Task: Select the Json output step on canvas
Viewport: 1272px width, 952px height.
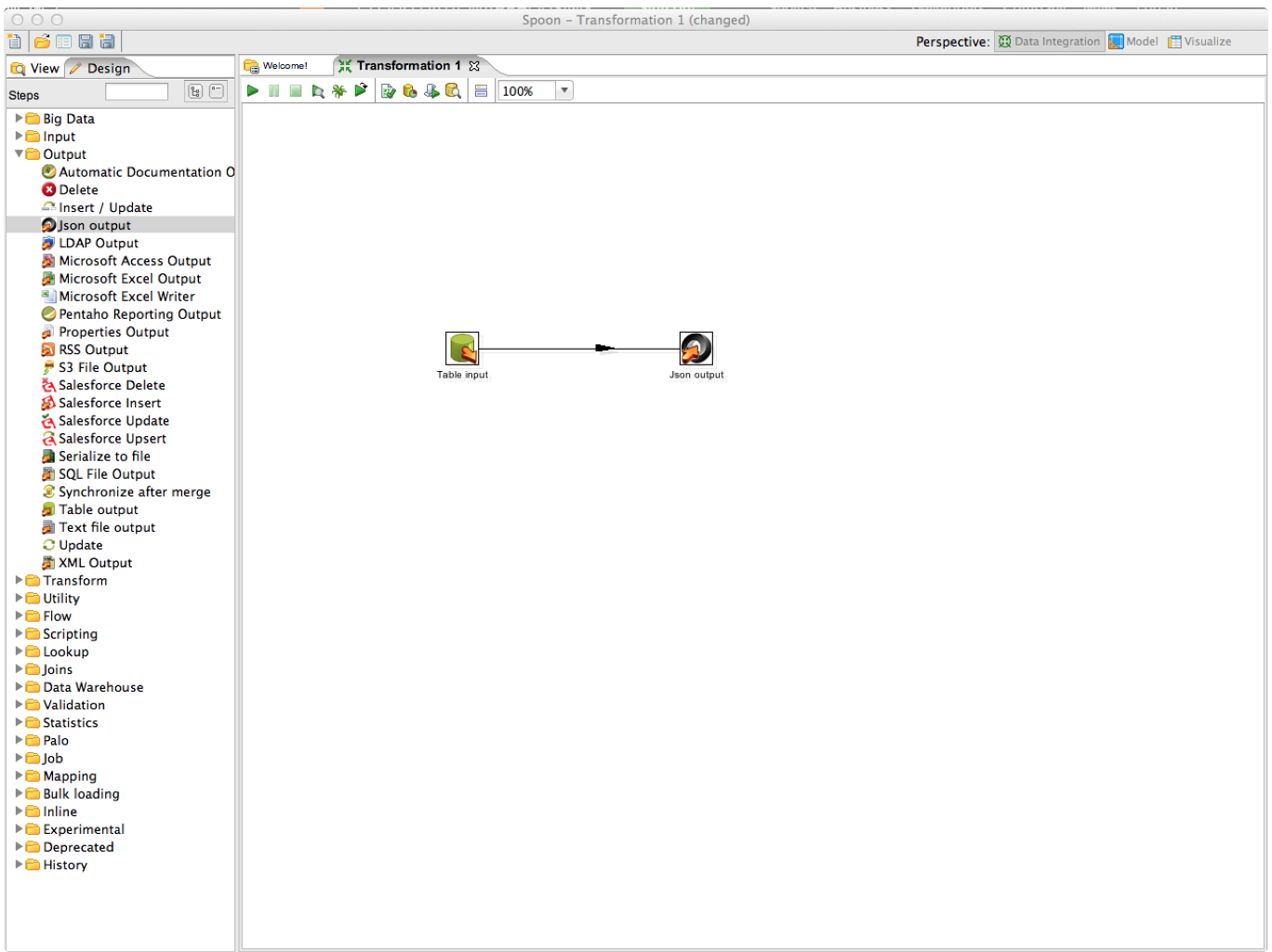Action: point(696,349)
